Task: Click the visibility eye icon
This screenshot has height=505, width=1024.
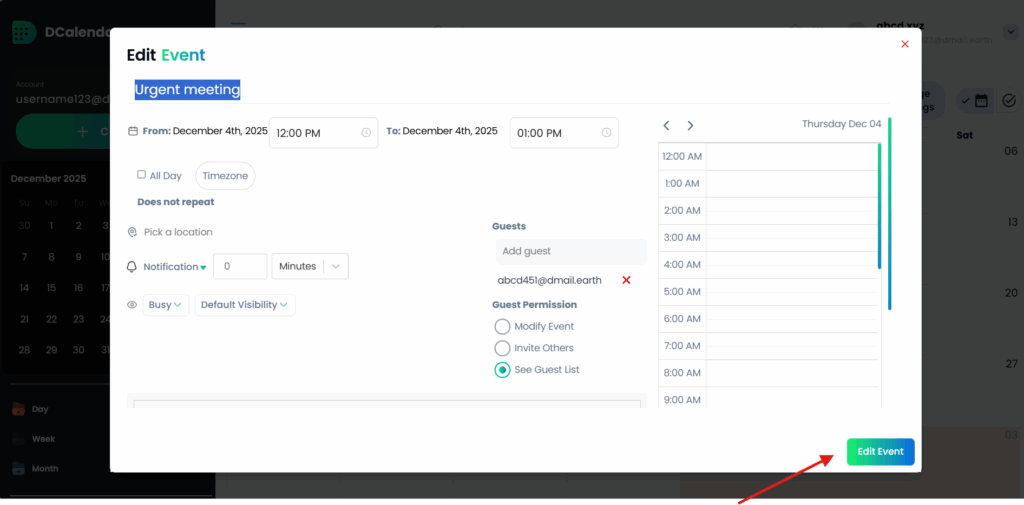Action: click(132, 305)
